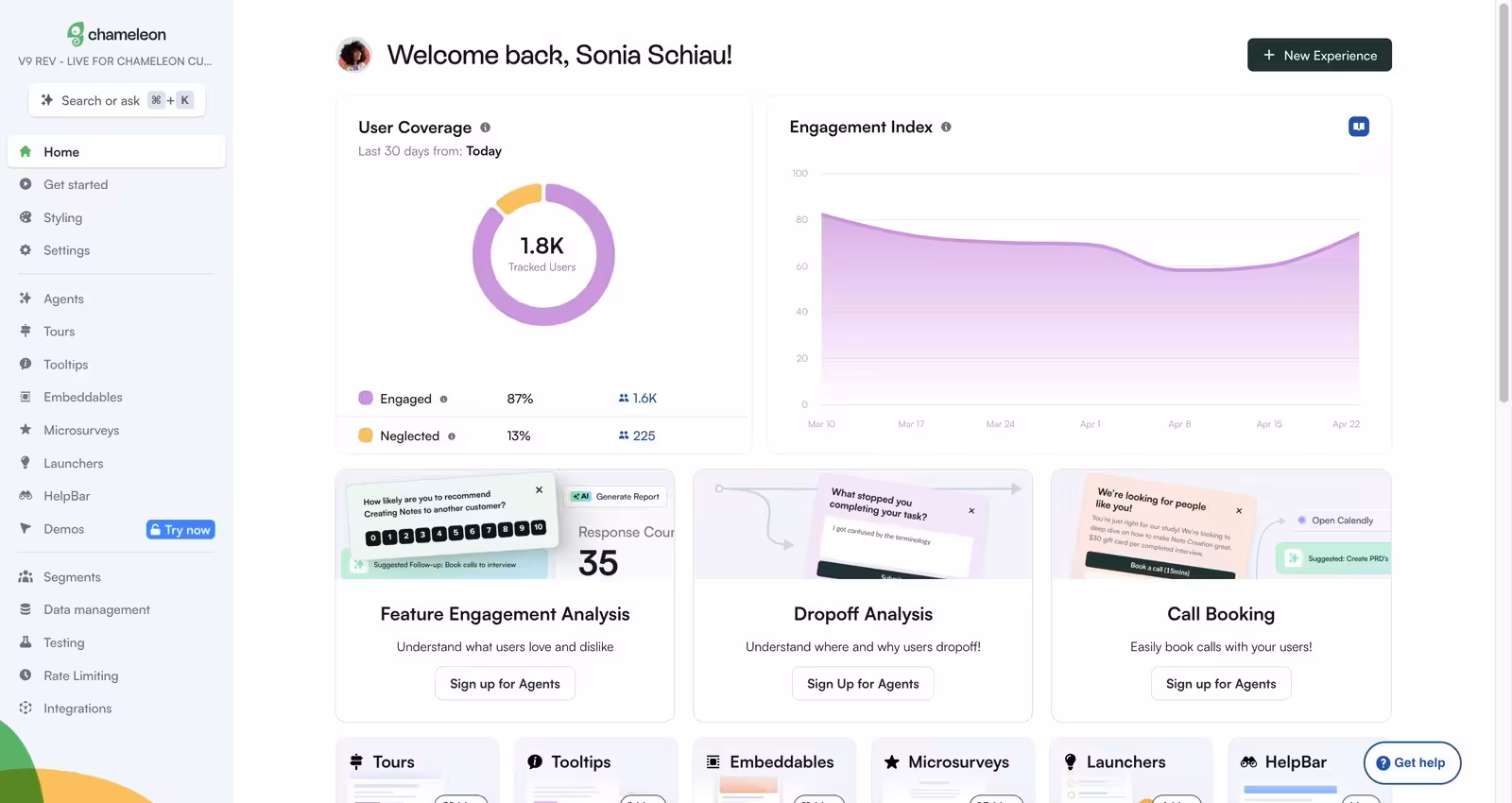1512x803 pixels.
Task: Open the Embeddables card at bottom
Action: [x=774, y=770]
